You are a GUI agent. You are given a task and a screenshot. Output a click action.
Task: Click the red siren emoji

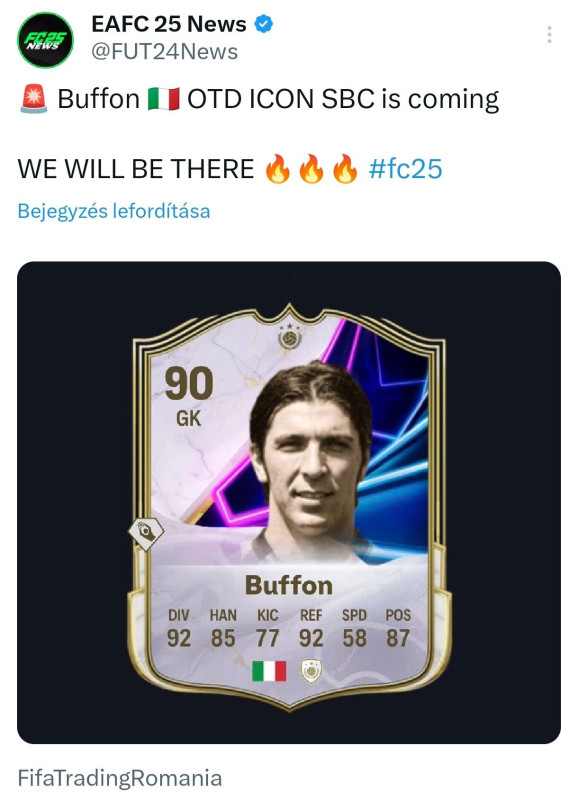[x=34, y=98]
